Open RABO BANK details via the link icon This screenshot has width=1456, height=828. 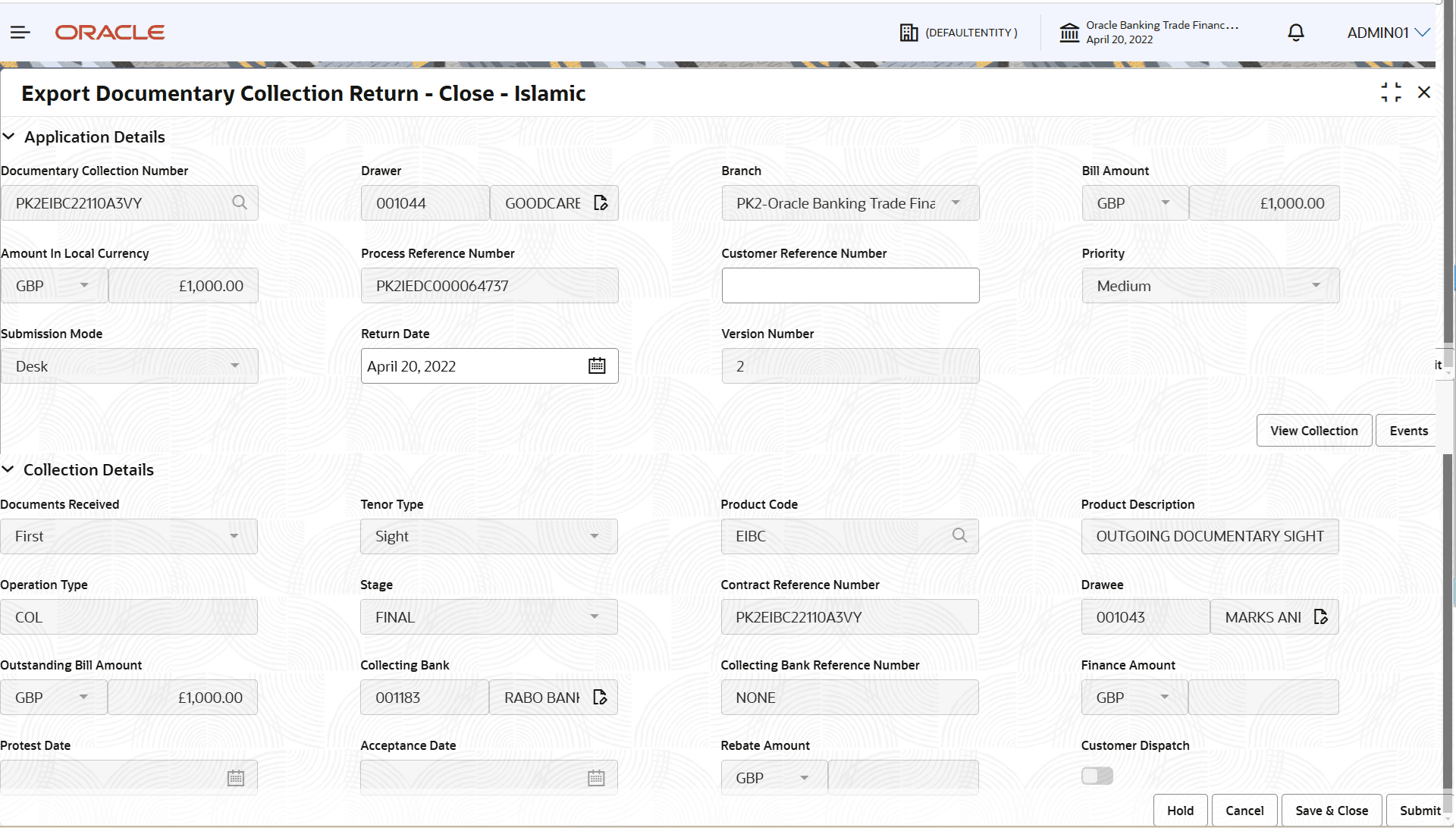601,697
